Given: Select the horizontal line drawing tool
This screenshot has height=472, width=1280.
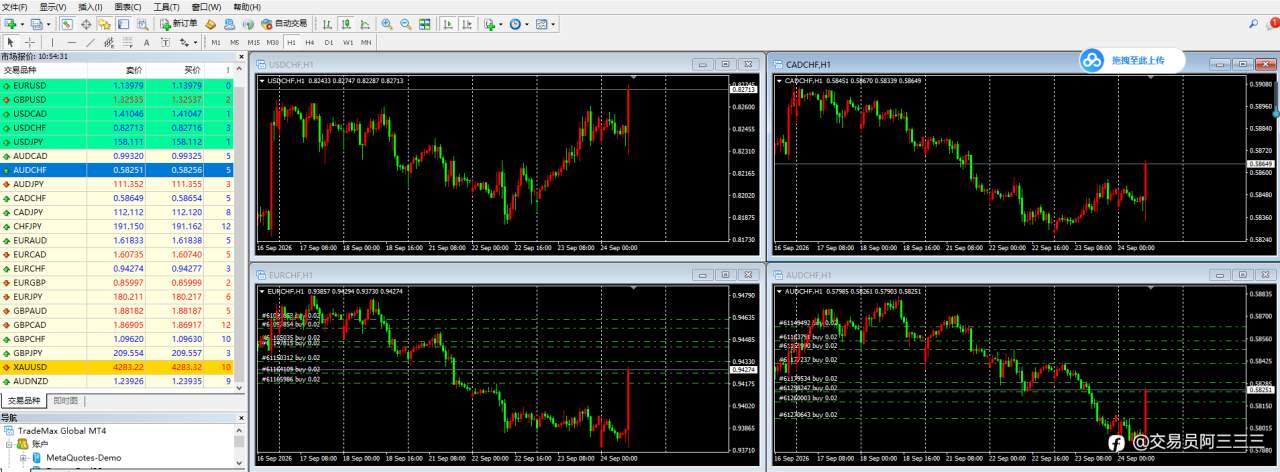Looking at the screenshot, I should (71, 42).
